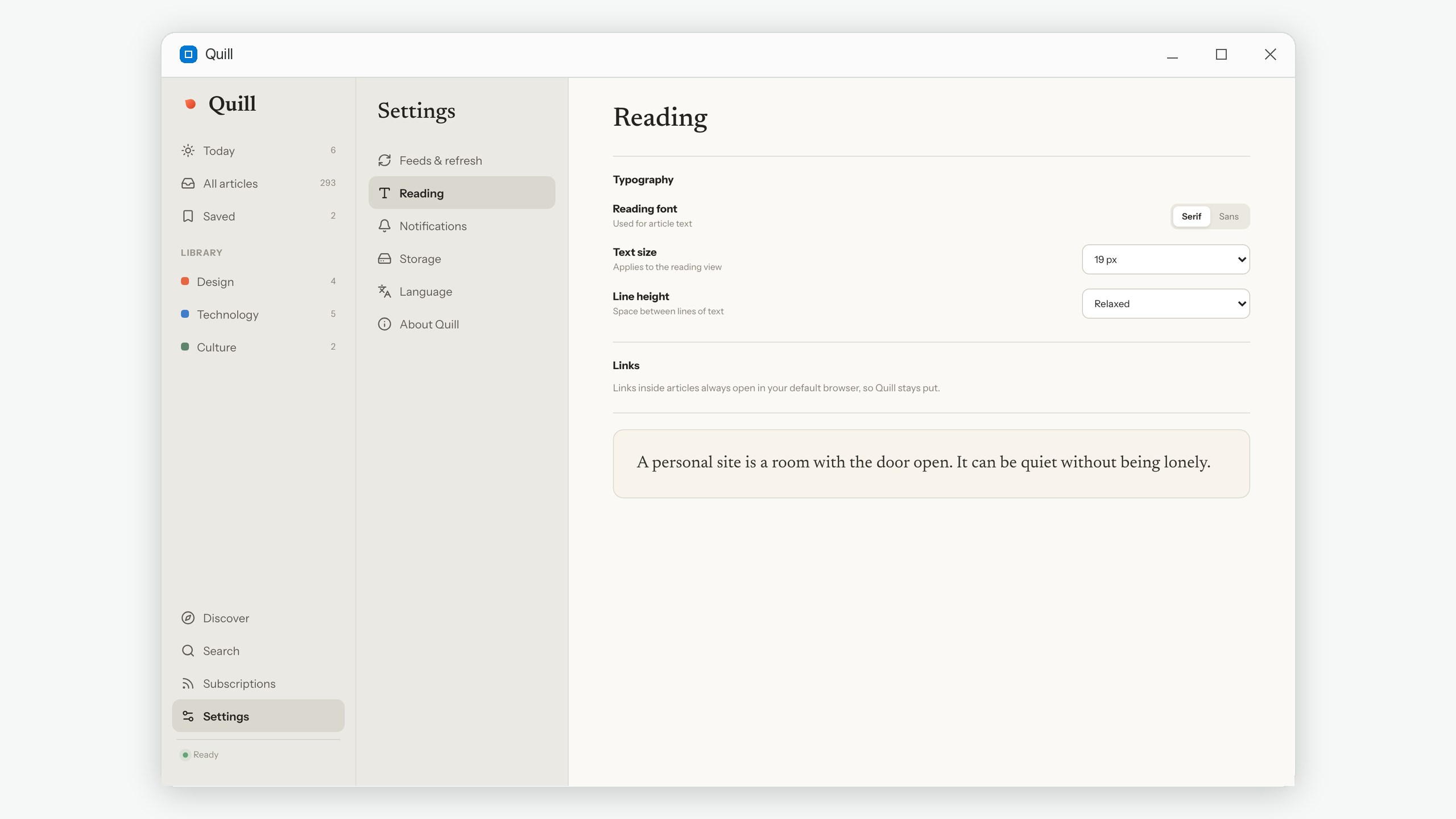
Task: Click the Language translate icon
Action: click(384, 291)
